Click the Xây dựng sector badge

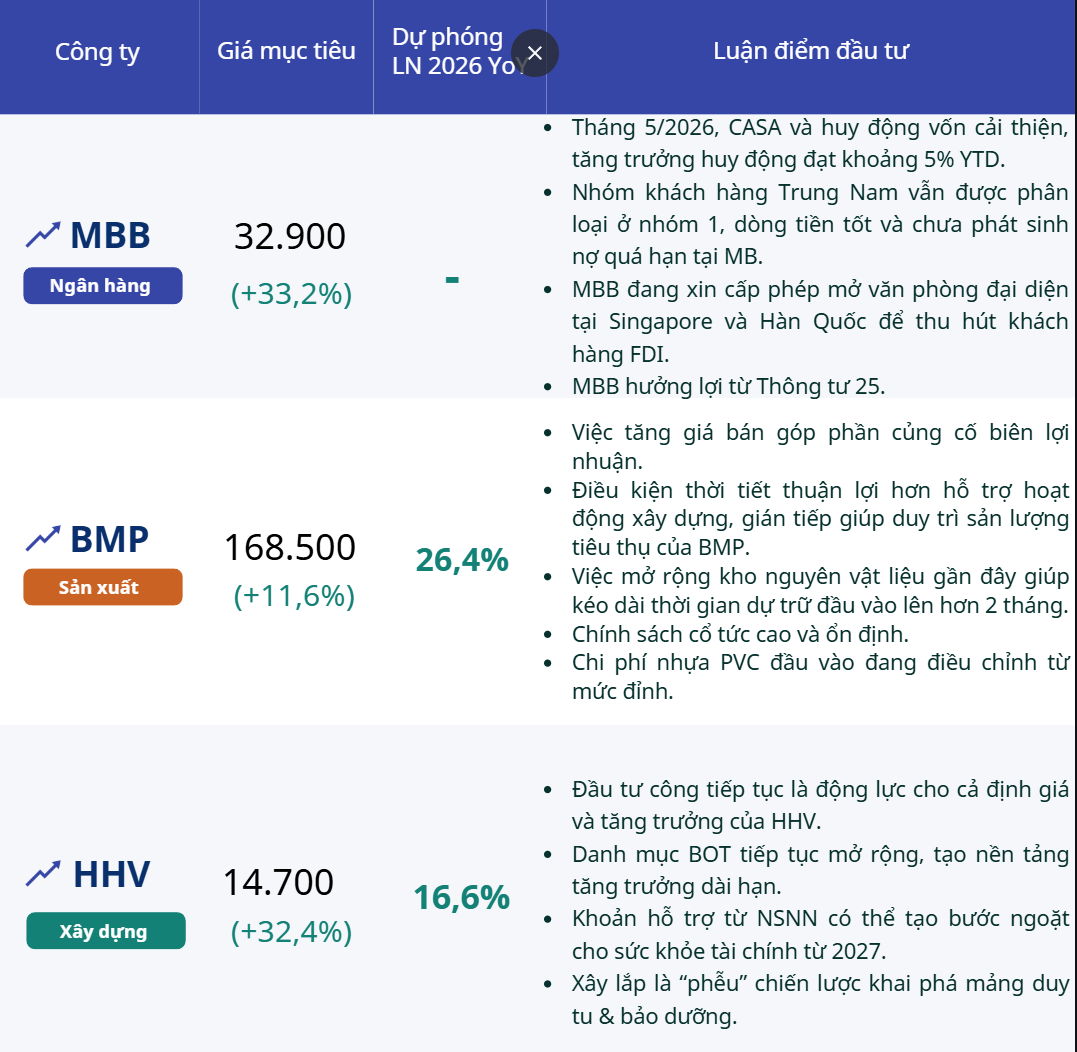(x=106, y=931)
